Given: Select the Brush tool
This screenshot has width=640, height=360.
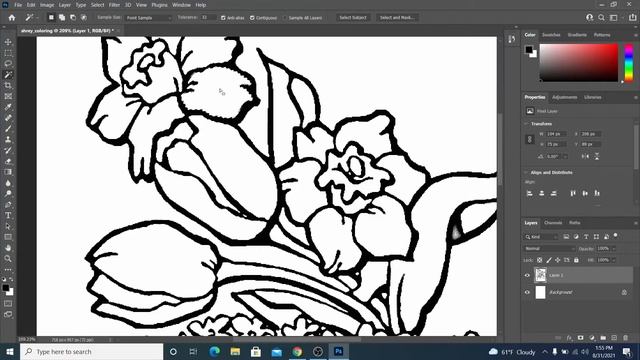Looking at the screenshot, I should pyautogui.click(x=8, y=129).
